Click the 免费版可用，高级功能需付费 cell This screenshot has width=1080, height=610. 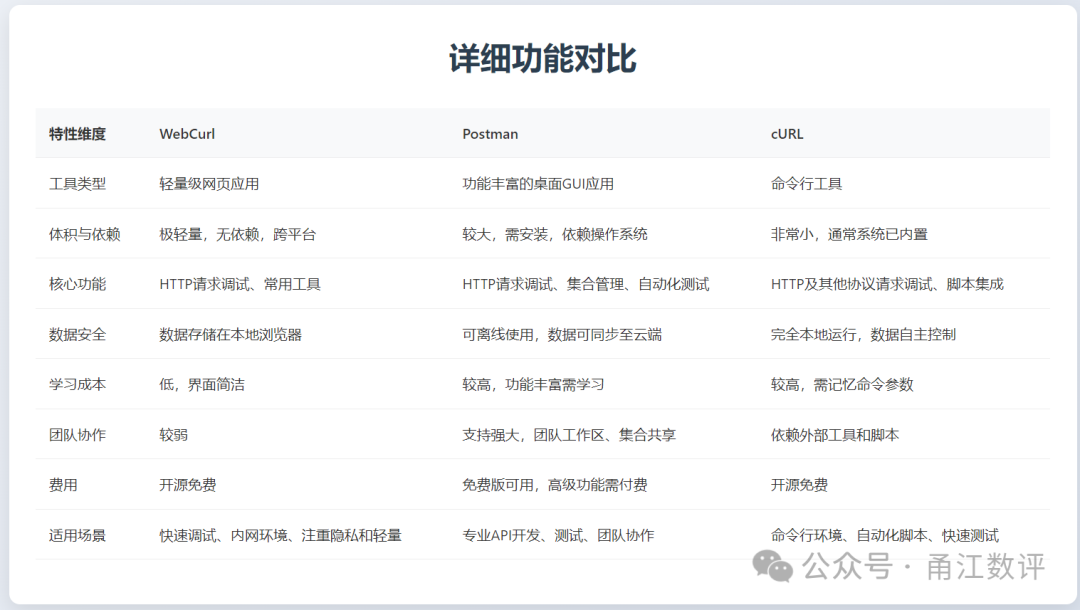click(554, 485)
